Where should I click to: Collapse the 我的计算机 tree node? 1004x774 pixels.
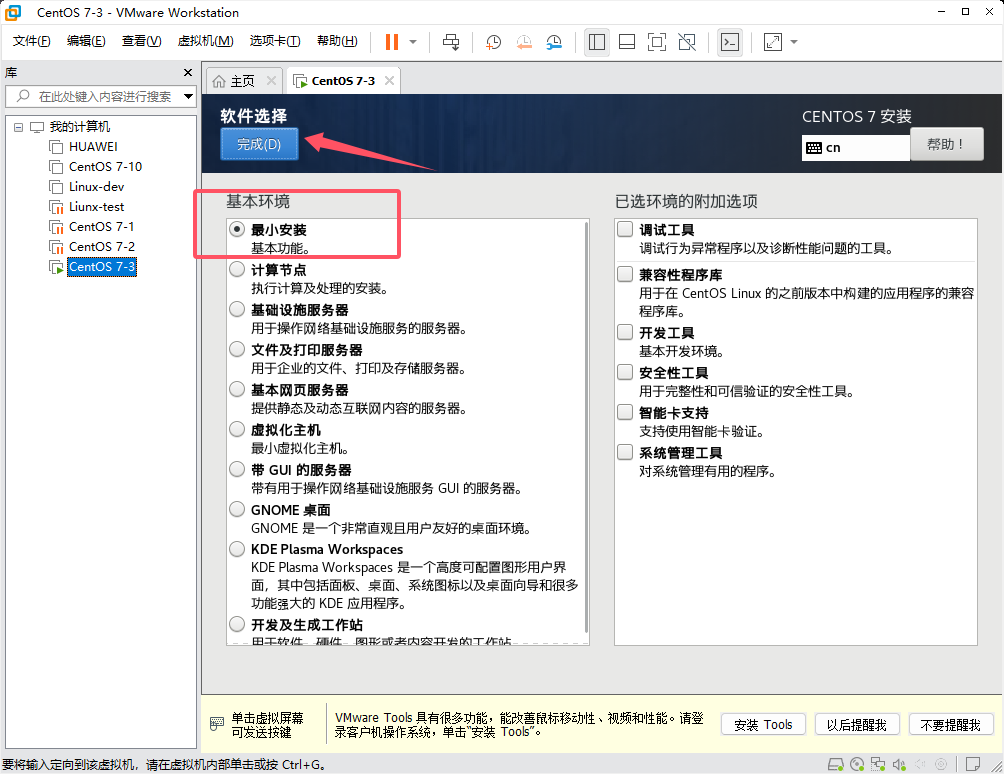pos(19,127)
